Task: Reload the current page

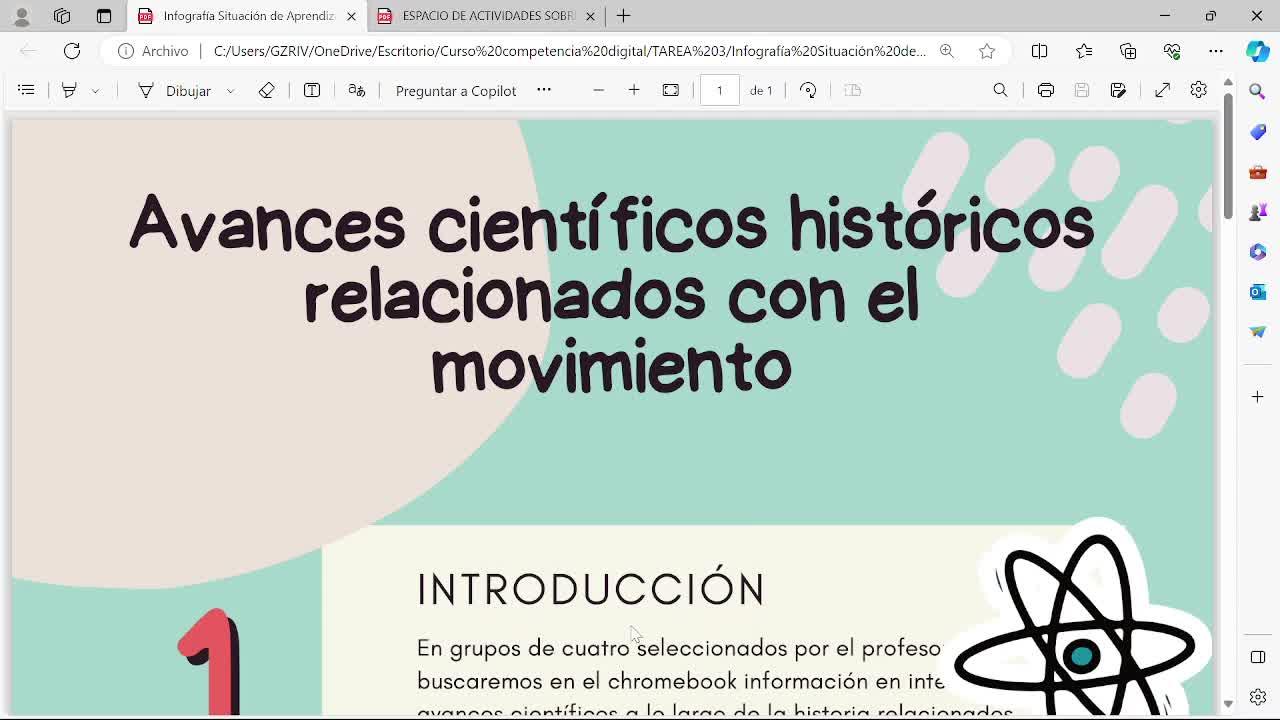Action: (72, 51)
